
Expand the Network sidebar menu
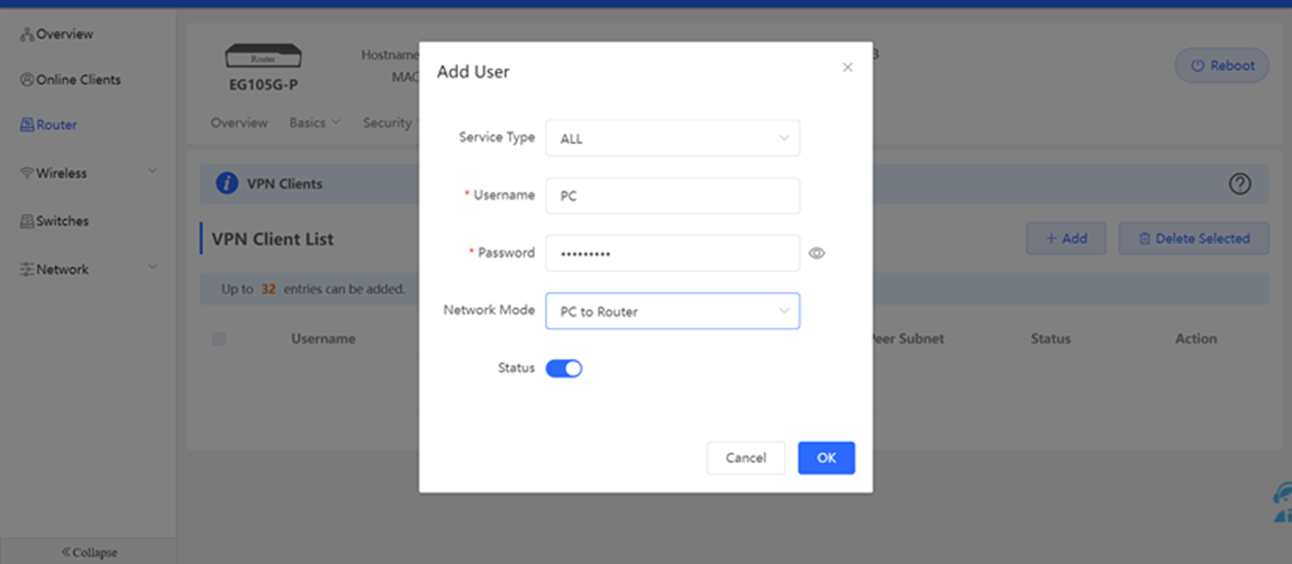pyautogui.click(x=88, y=269)
